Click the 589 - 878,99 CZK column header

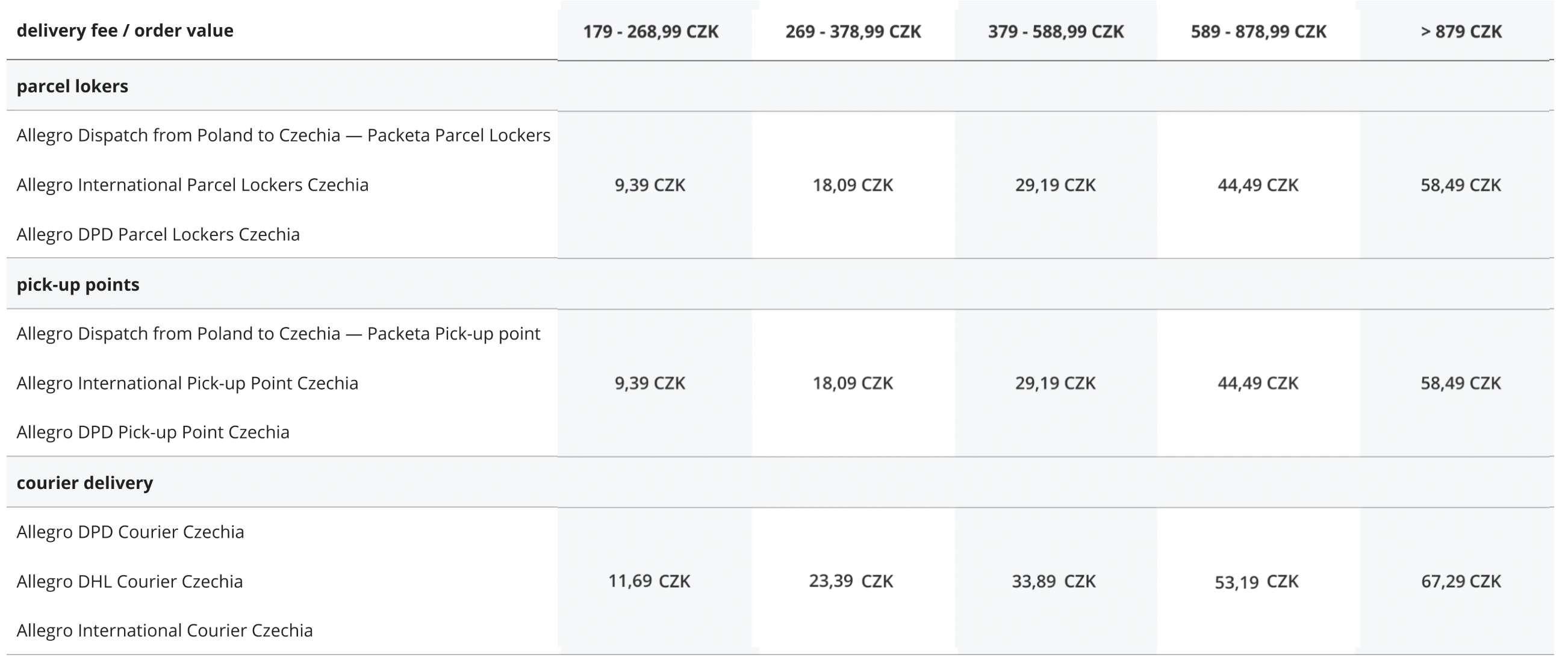pos(1258,32)
